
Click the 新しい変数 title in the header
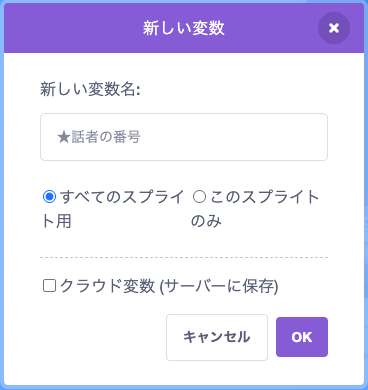tap(184, 28)
